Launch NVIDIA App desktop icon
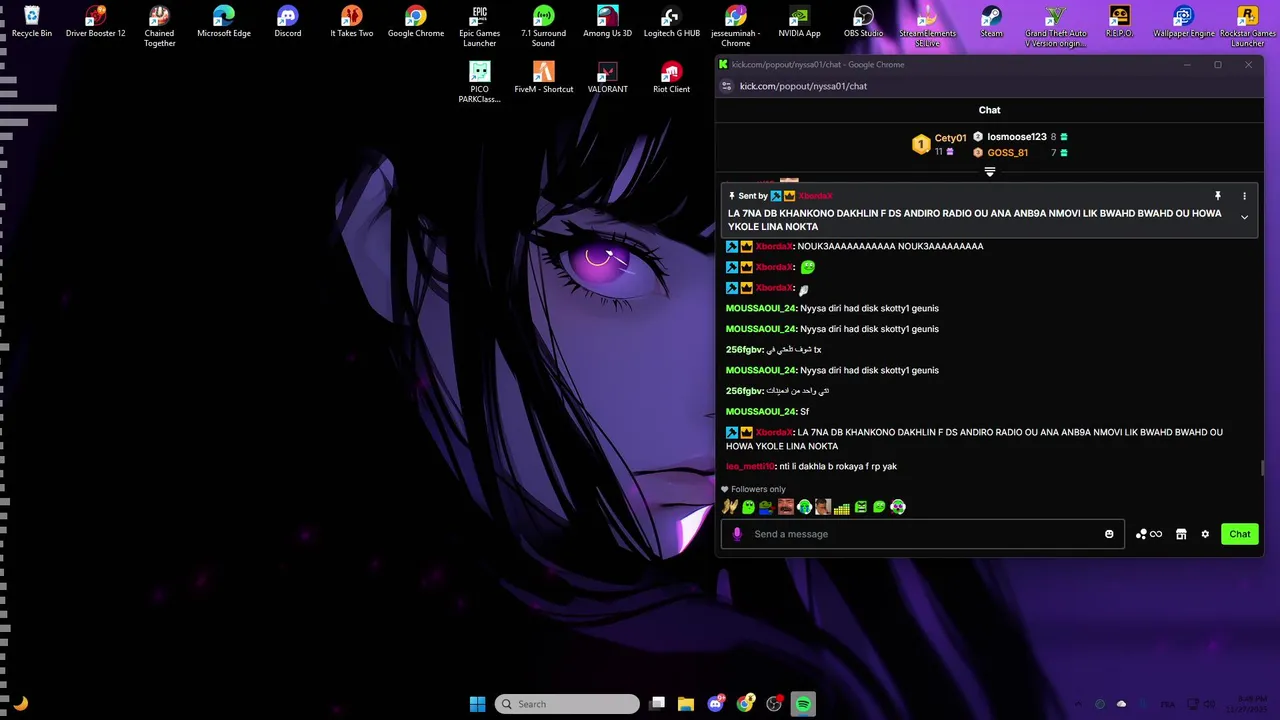The image size is (1280, 720). click(x=800, y=22)
